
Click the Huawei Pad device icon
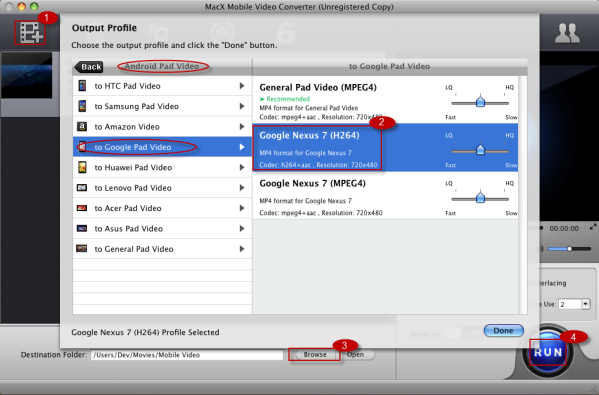point(82,167)
